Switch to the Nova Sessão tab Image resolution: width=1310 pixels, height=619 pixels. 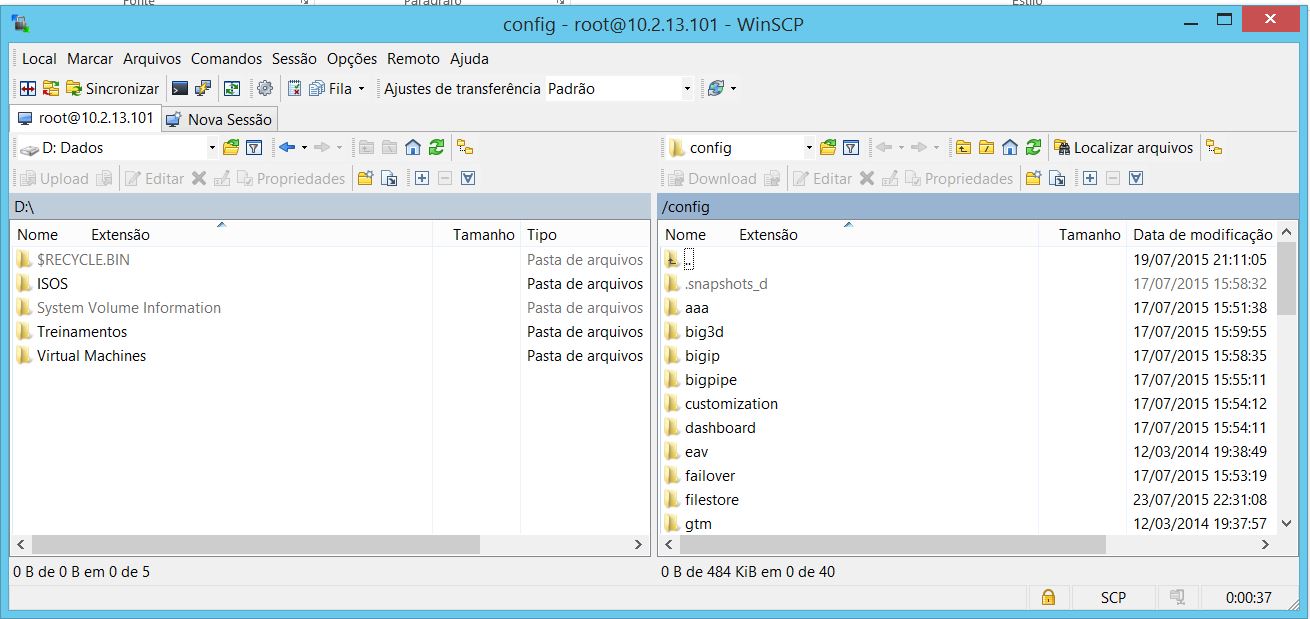click(x=219, y=119)
